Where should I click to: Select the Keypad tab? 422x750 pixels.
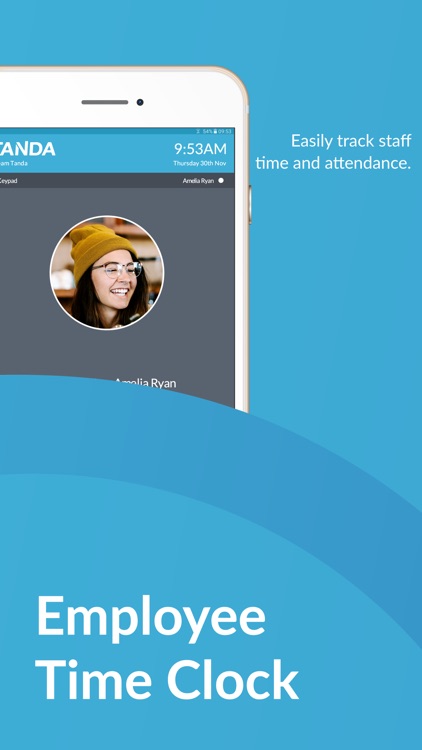[9, 181]
